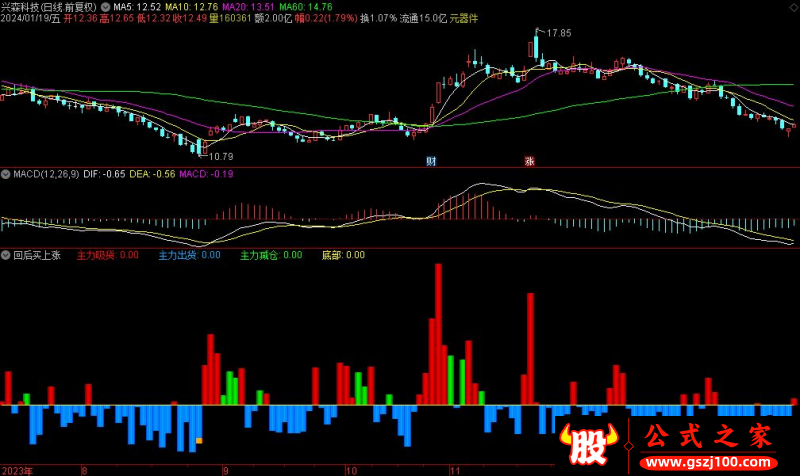
Task: Expand the MACD(12,26,9) indicator dropdown arrow
Action: coord(6,174)
